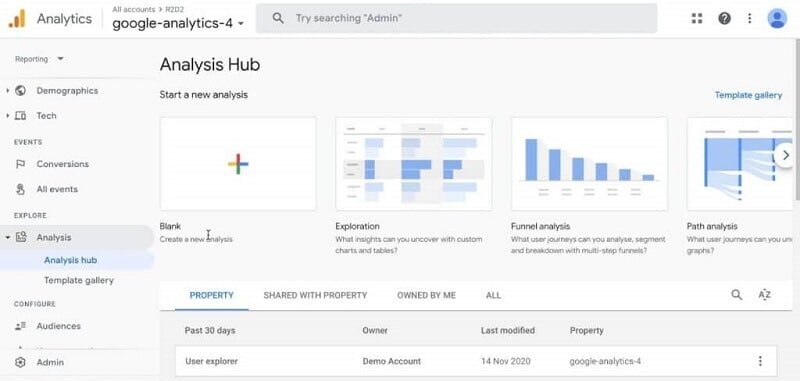Image resolution: width=800 pixels, height=381 pixels.
Task: Click the colorful plus icon for Blank
Action: coord(238,164)
